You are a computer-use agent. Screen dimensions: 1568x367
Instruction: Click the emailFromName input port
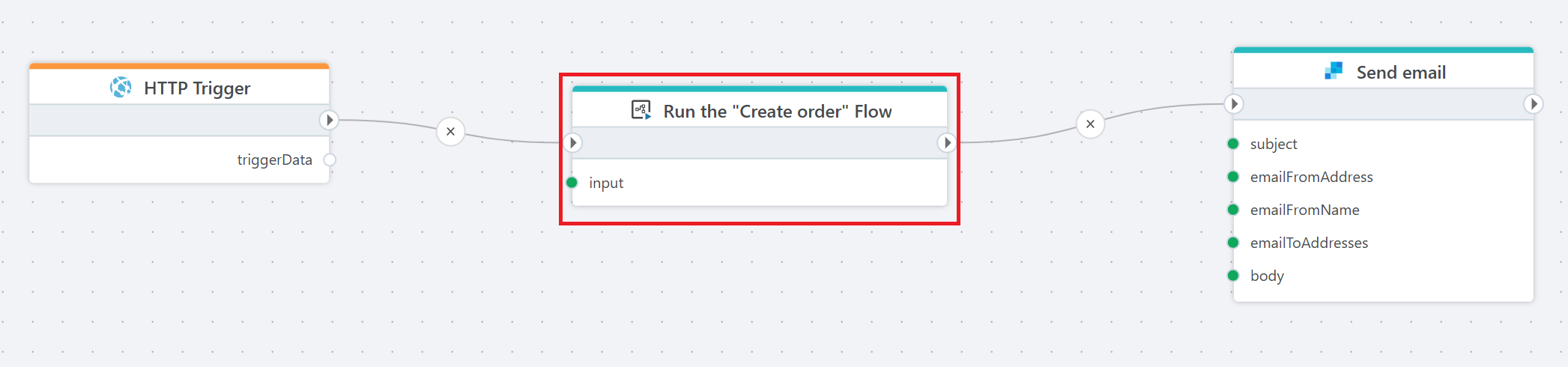[1233, 210]
